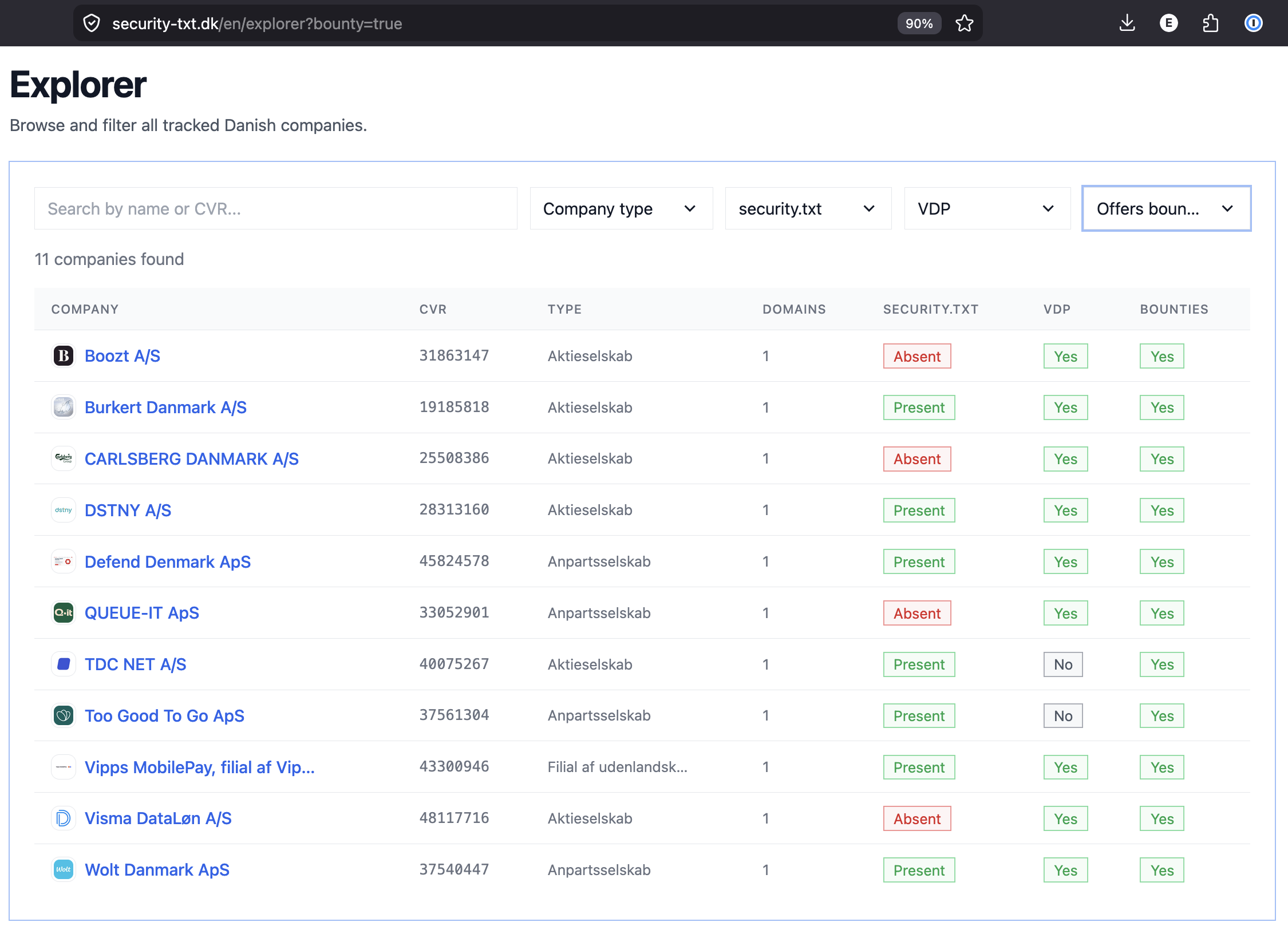The image size is (1288, 926).
Task: Focus the Search by name or CVR field
Action: pos(275,209)
